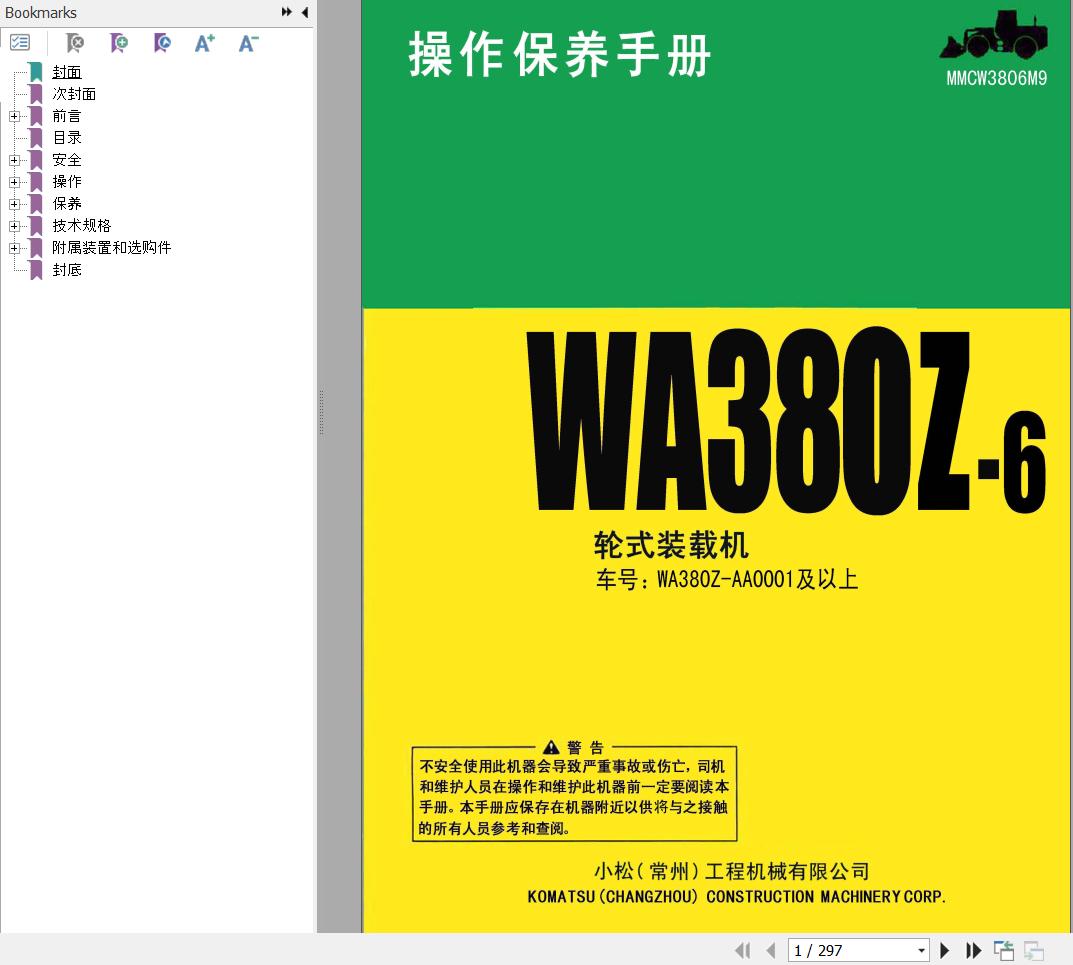Click the previous view navigation icon
Viewport: 1073px width, 965px height.
(x=1004, y=950)
